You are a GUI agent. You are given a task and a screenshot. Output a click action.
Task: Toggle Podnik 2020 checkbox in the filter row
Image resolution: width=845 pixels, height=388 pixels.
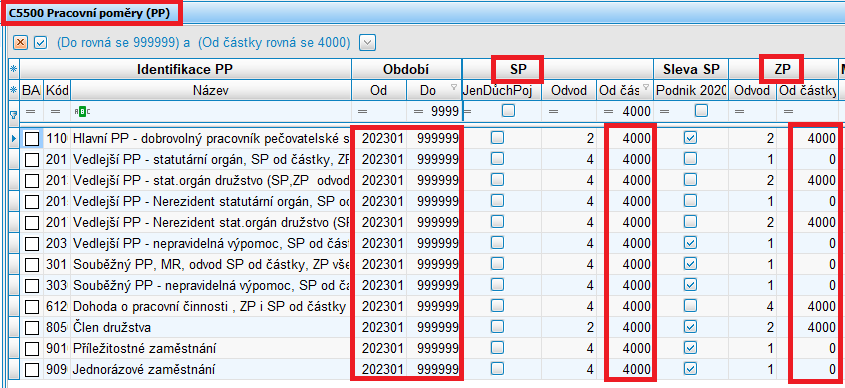pyautogui.click(x=701, y=110)
